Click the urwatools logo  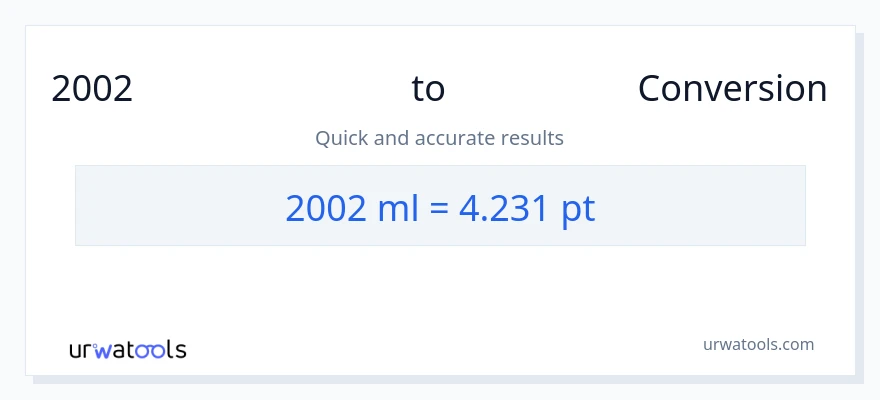coord(127,350)
